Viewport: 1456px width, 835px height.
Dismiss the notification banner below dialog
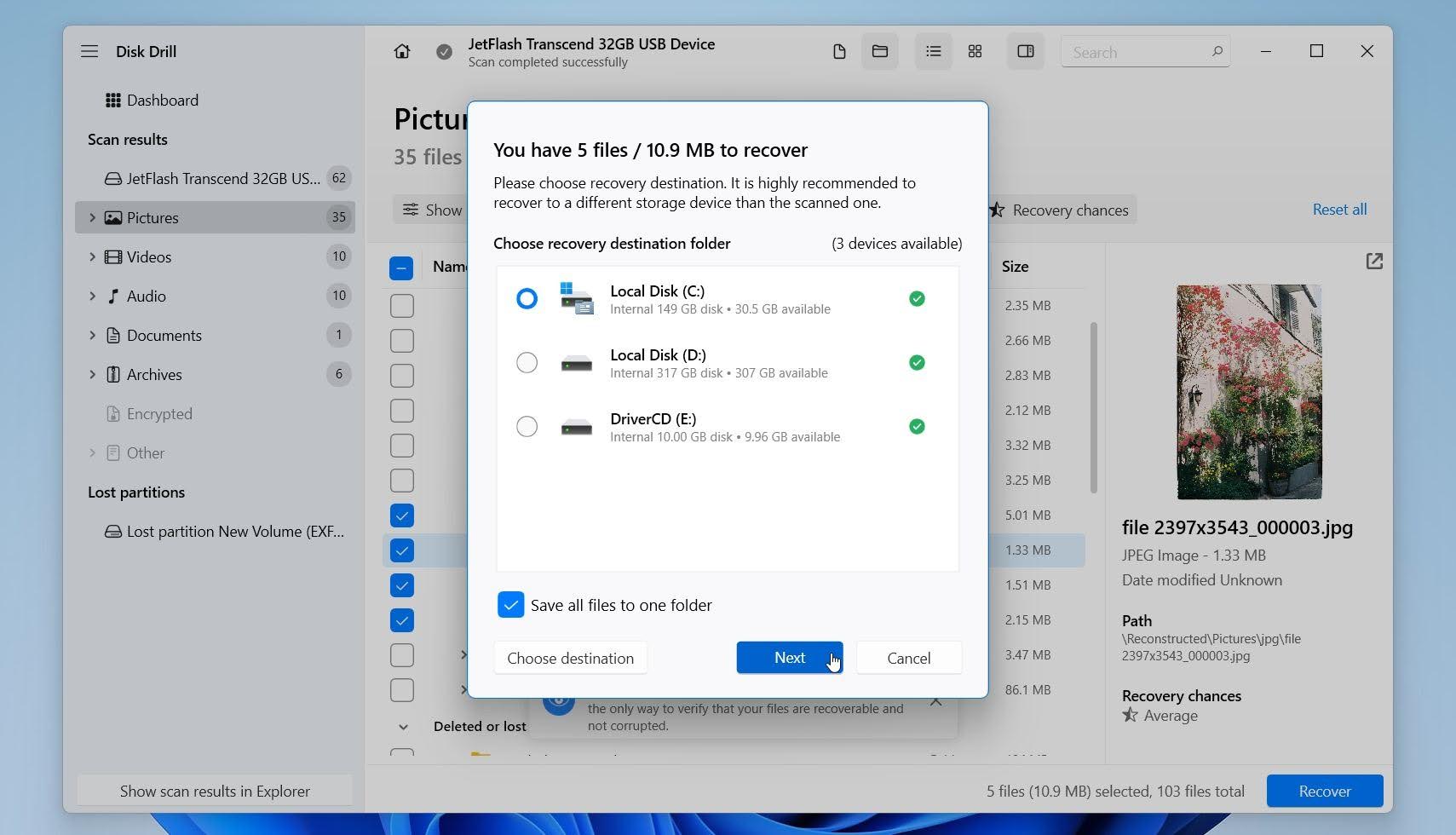(x=935, y=702)
